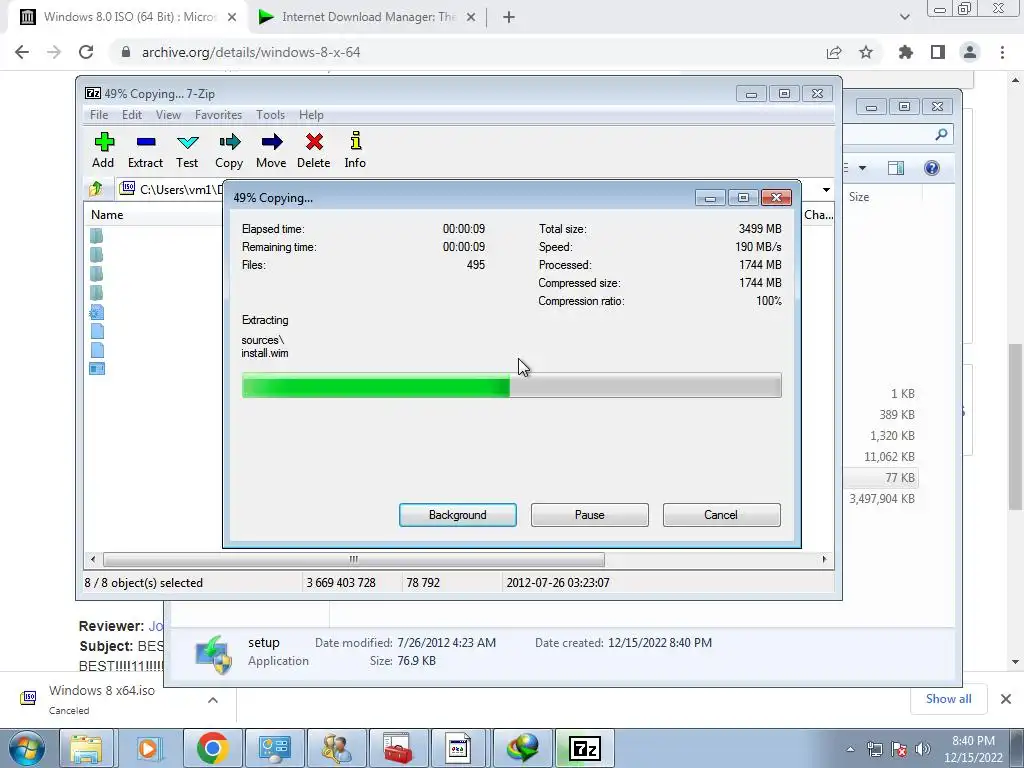Open Internet Download Manager taskbar icon

click(522, 748)
